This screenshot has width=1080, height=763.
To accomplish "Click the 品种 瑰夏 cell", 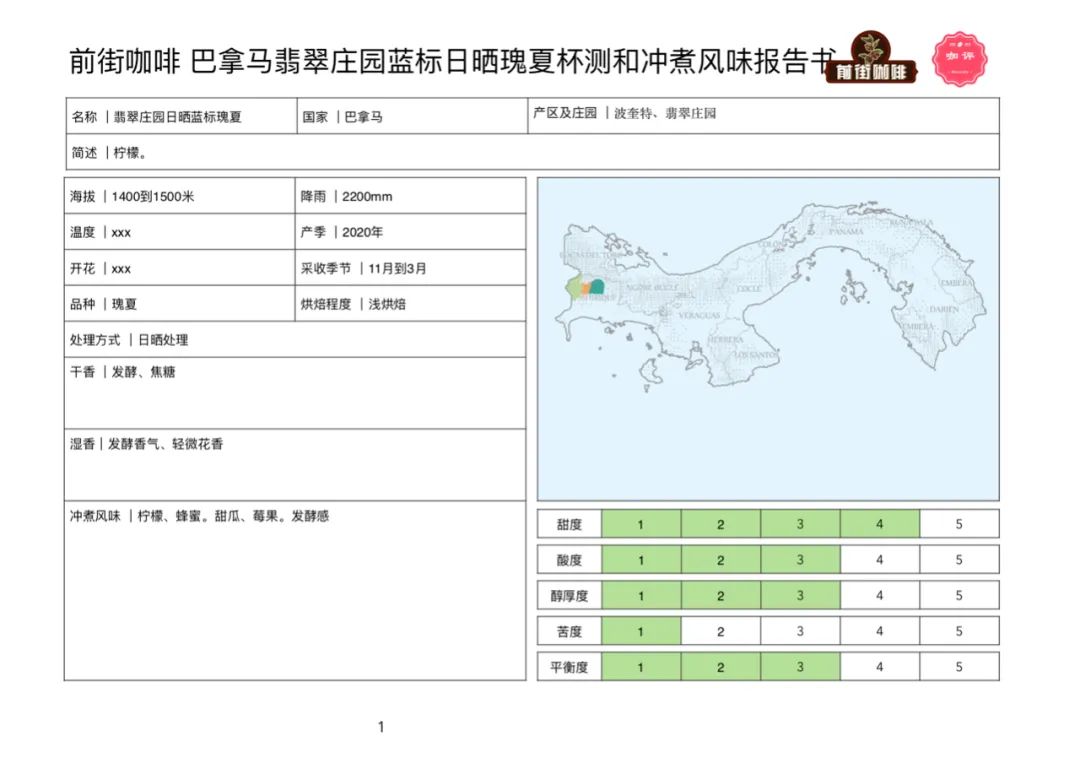I will click(180, 304).
